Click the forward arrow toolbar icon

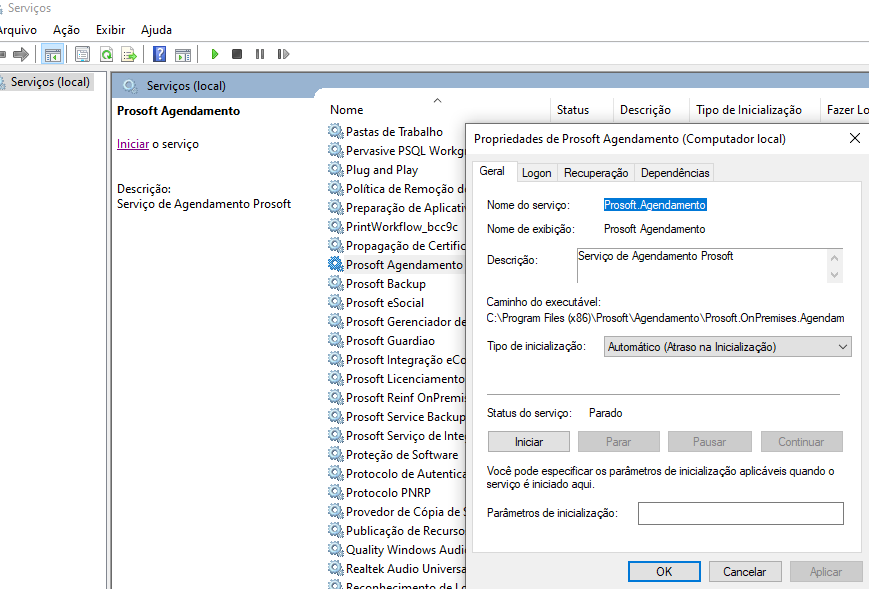pos(21,54)
